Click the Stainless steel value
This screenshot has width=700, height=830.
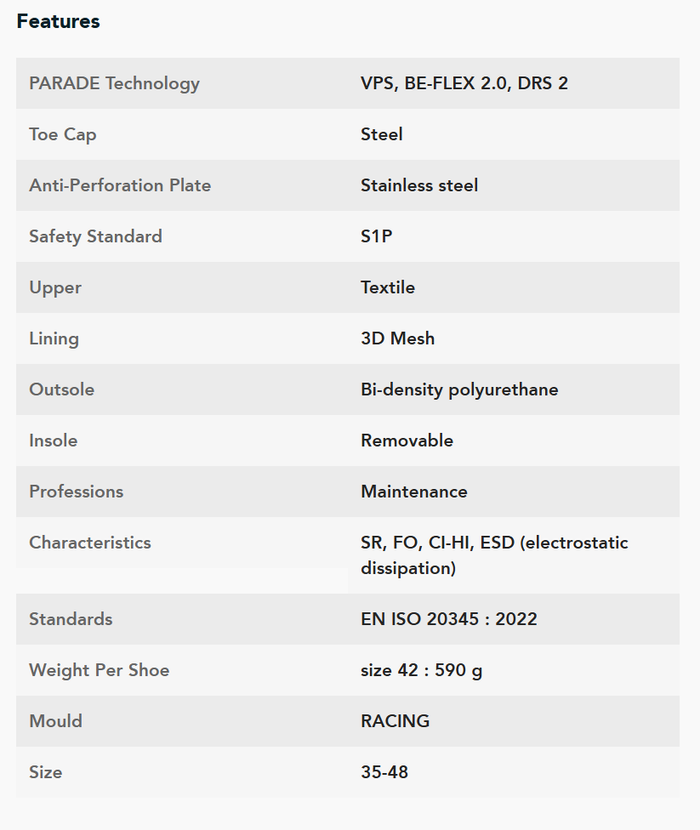point(419,185)
